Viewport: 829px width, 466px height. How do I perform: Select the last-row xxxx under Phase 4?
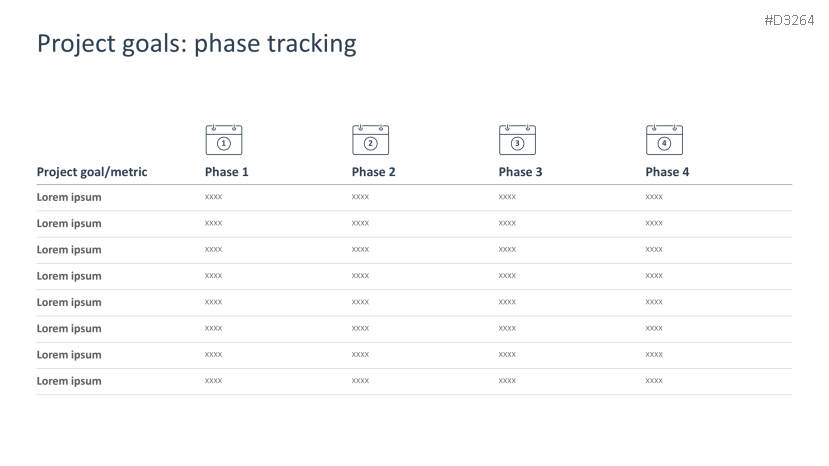click(654, 381)
